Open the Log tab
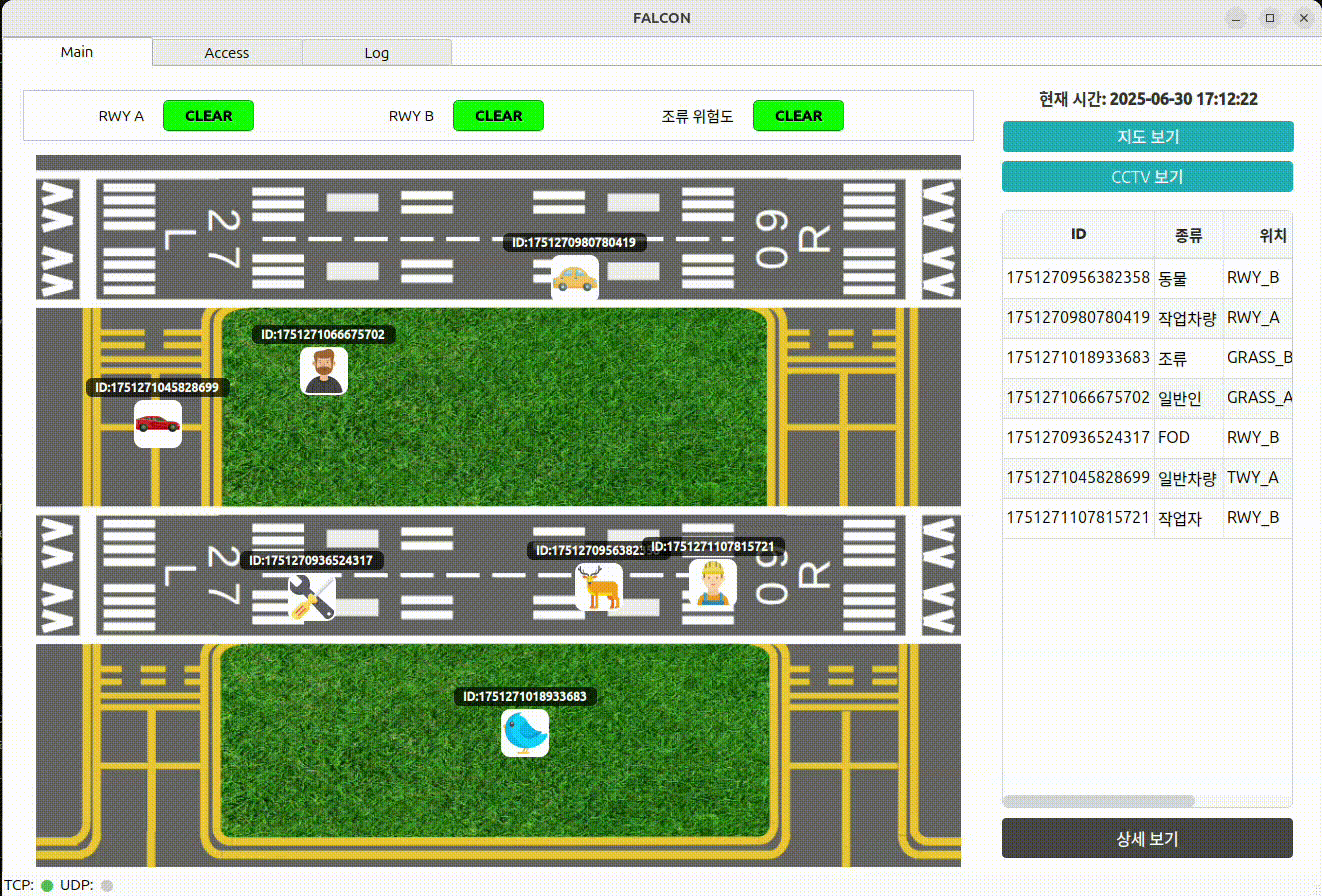This screenshot has height=896, width=1322. pyautogui.click(x=377, y=53)
